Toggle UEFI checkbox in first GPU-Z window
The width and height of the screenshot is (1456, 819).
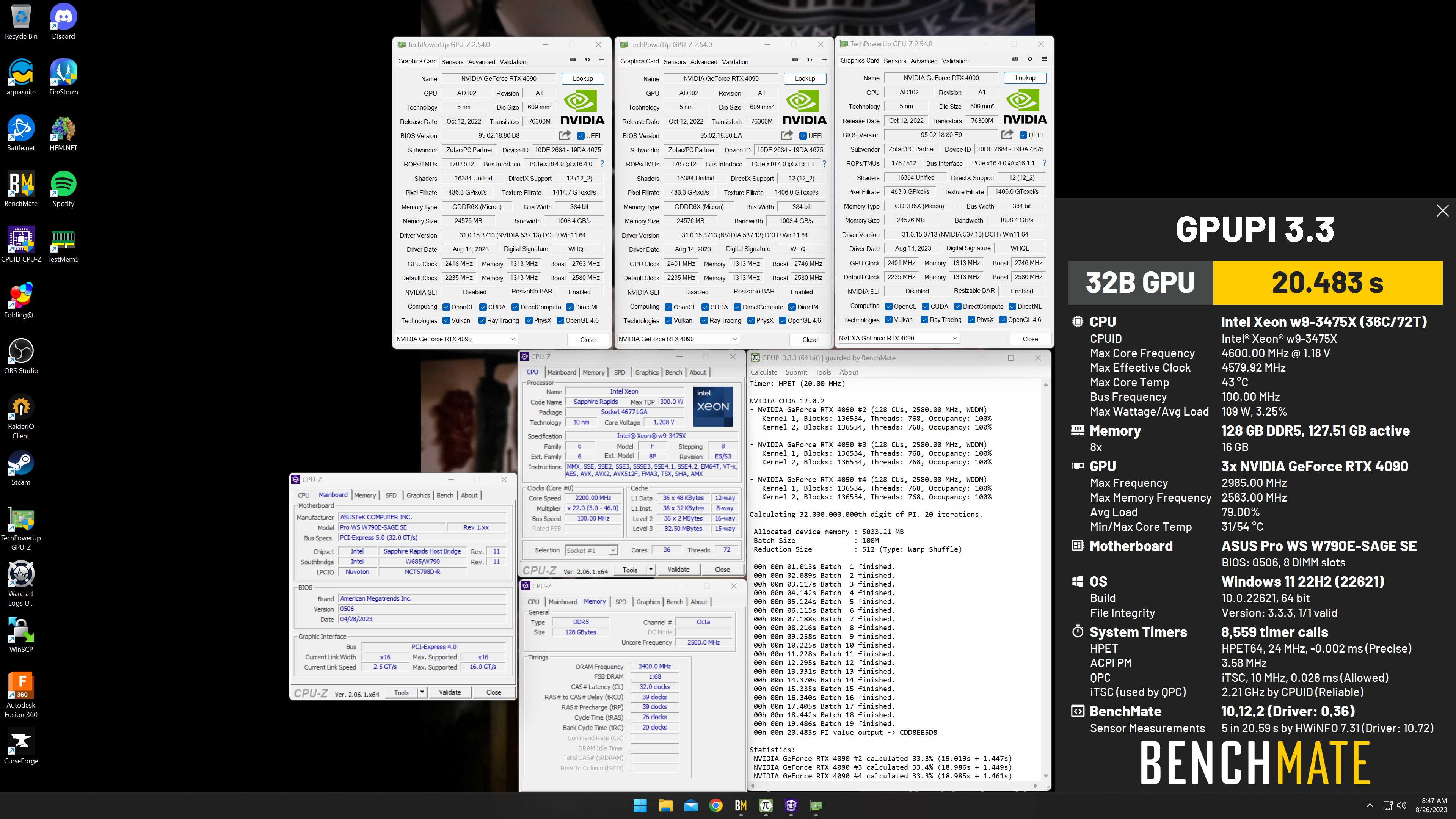coord(581,136)
